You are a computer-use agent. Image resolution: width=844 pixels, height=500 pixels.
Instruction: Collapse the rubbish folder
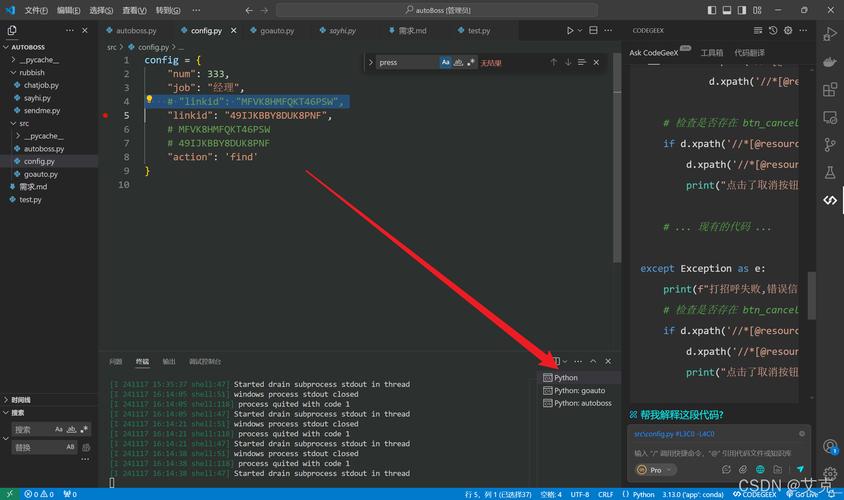coord(30,73)
